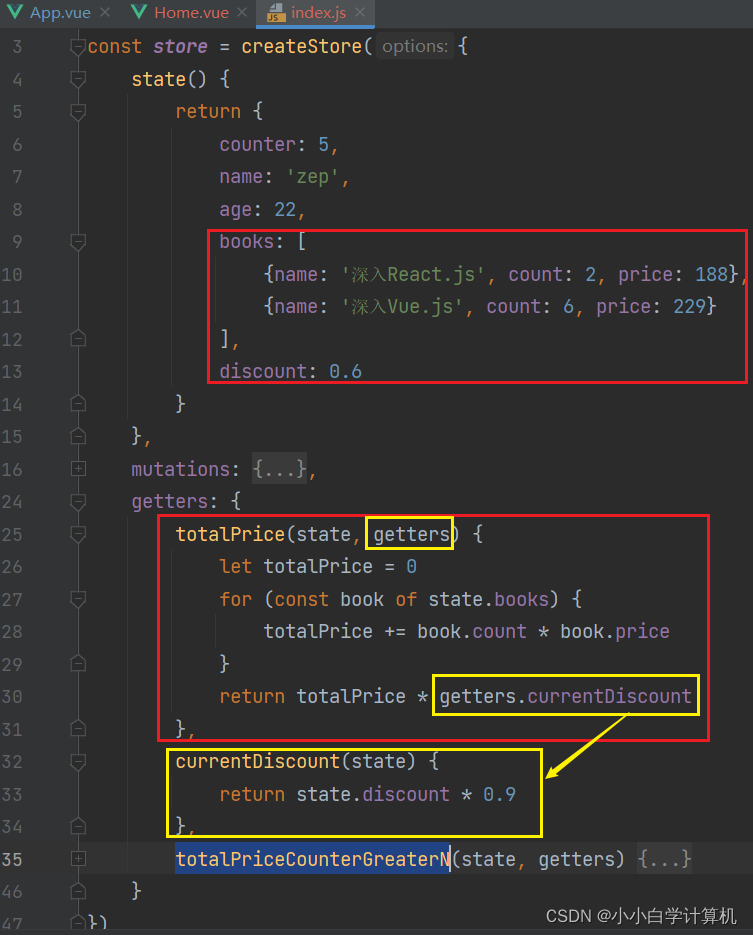
Task: Click fold end marker on line 31
Action: tap(78, 729)
